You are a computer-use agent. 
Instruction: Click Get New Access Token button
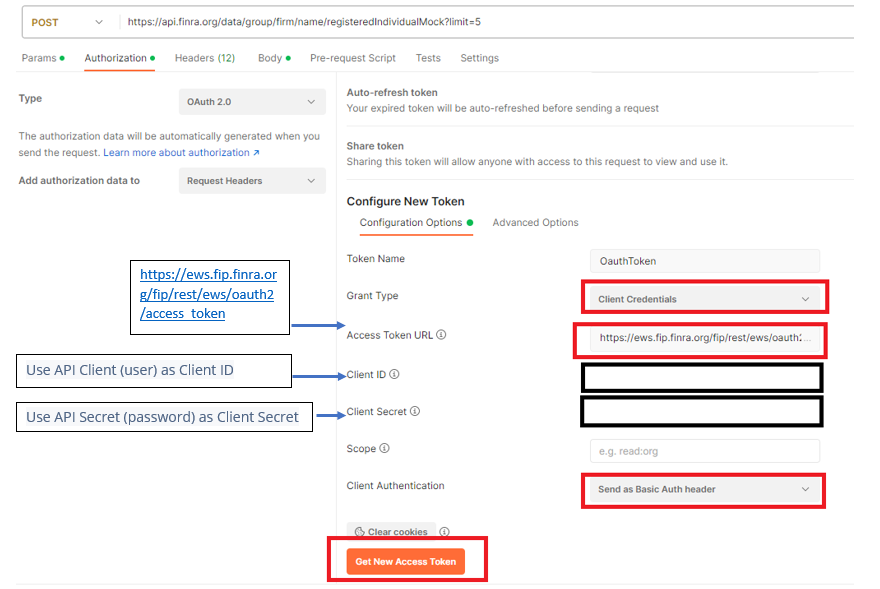click(406, 561)
